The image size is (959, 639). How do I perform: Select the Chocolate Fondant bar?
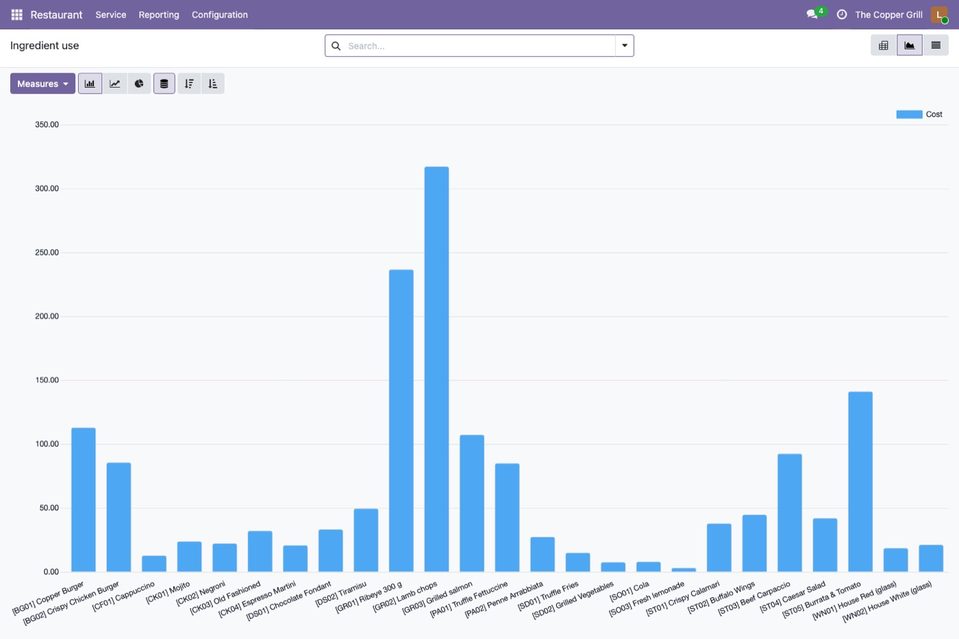pos(331,551)
